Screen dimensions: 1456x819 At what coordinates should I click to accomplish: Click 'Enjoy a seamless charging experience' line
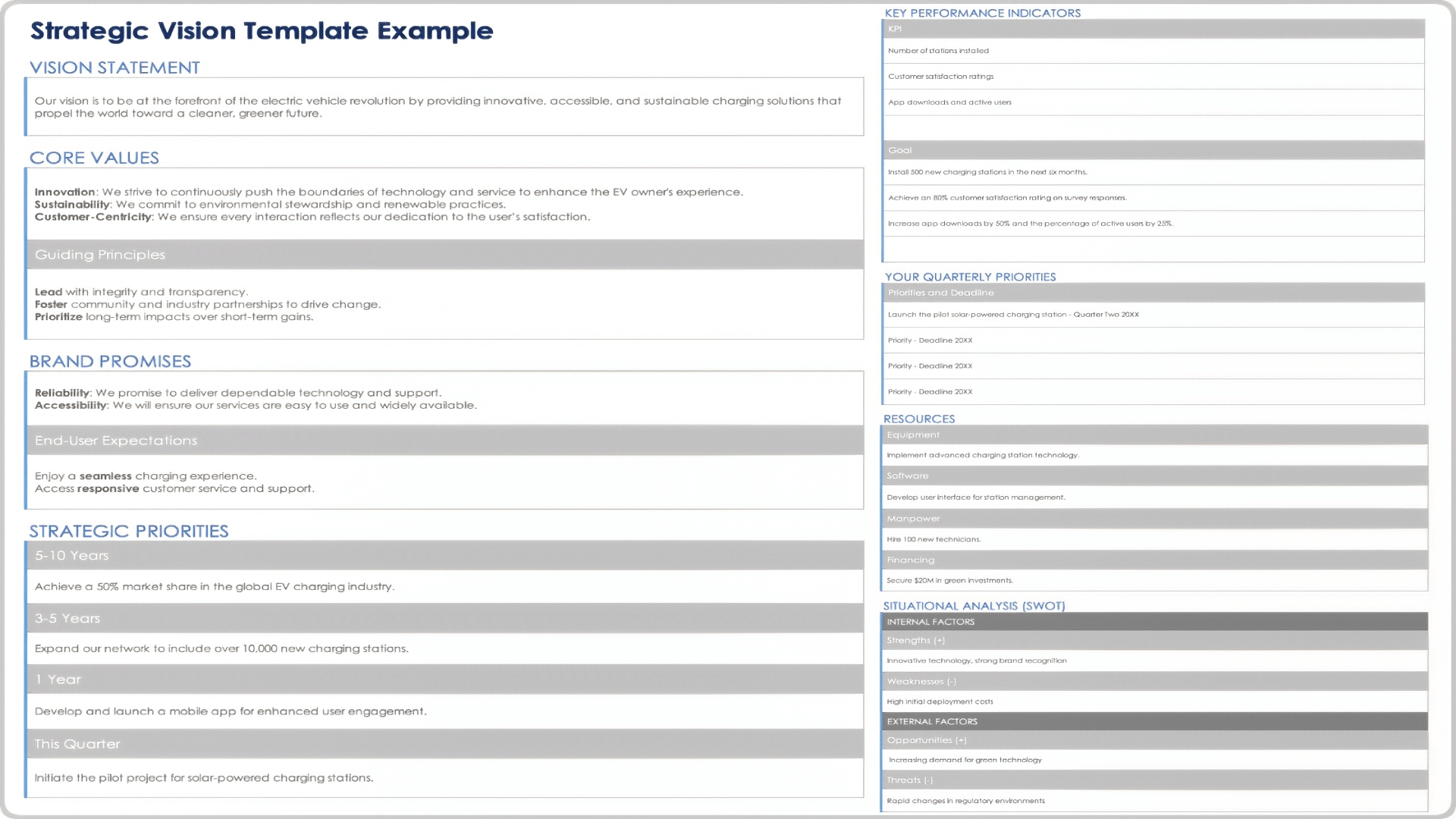(x=146, y=476)
